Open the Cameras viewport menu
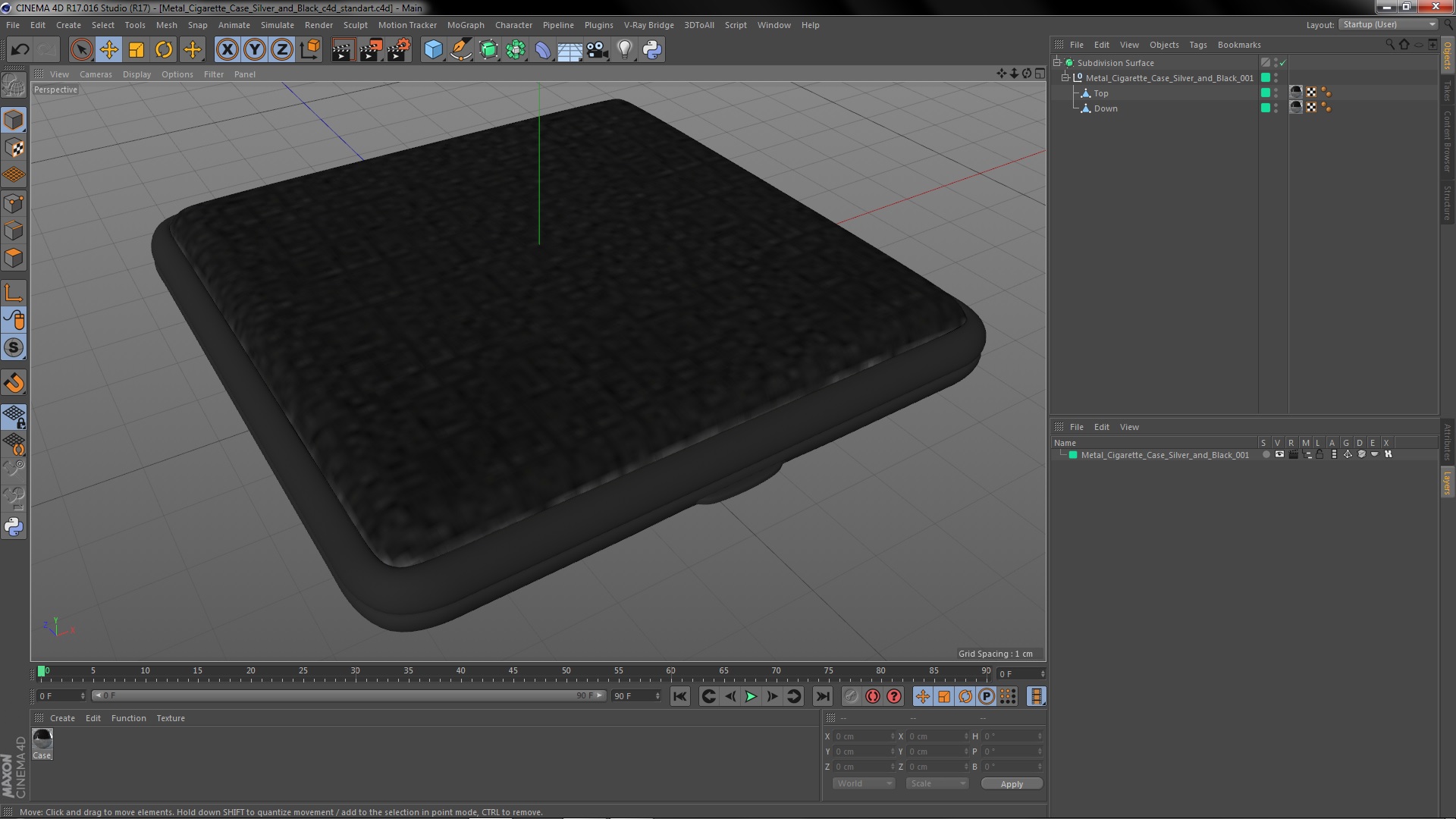 click(x=96, y=74)
